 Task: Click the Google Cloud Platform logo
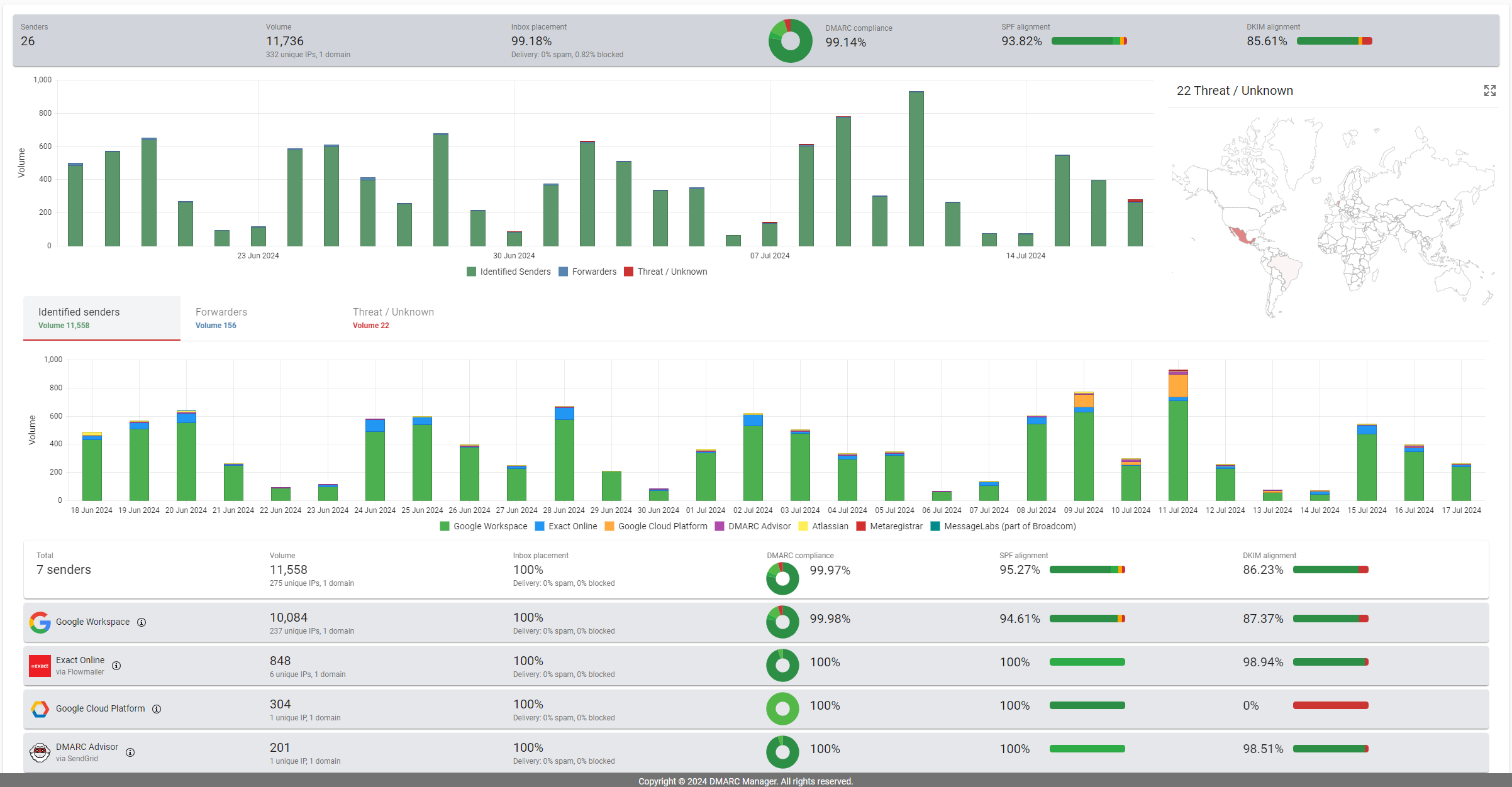point(40,708)
